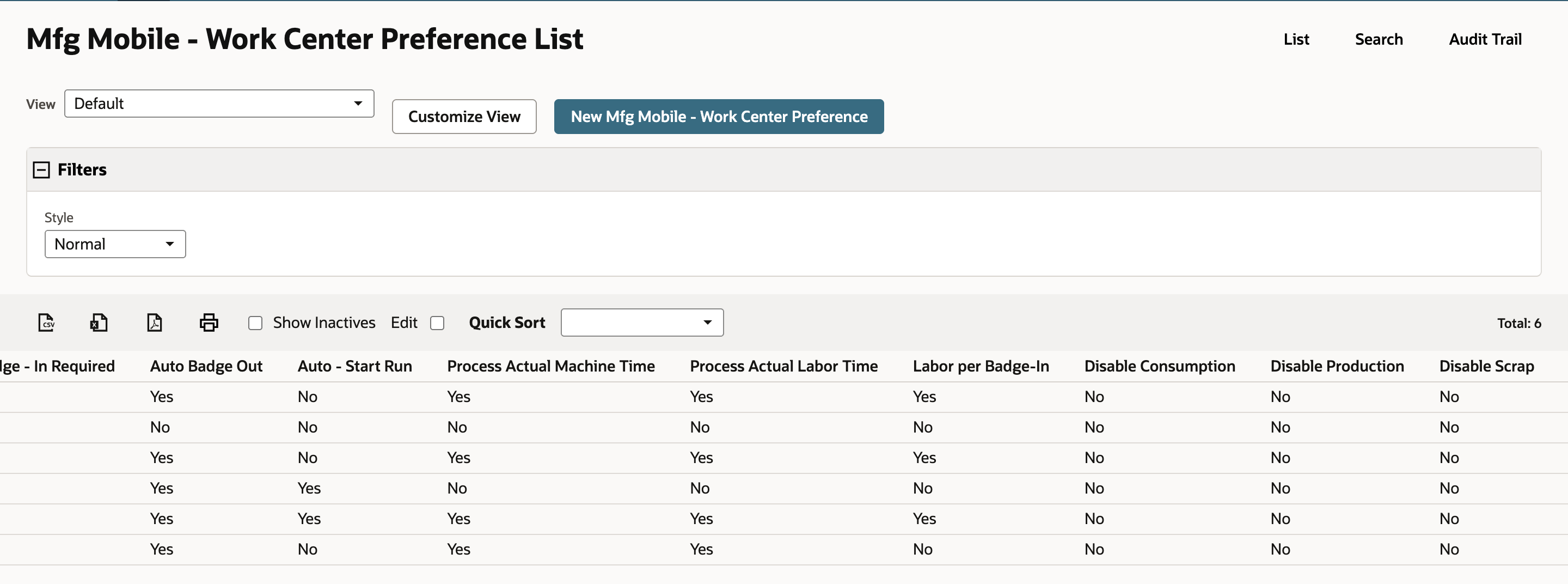
Task: Click Disable Consumption column header
Action: 1160,366
